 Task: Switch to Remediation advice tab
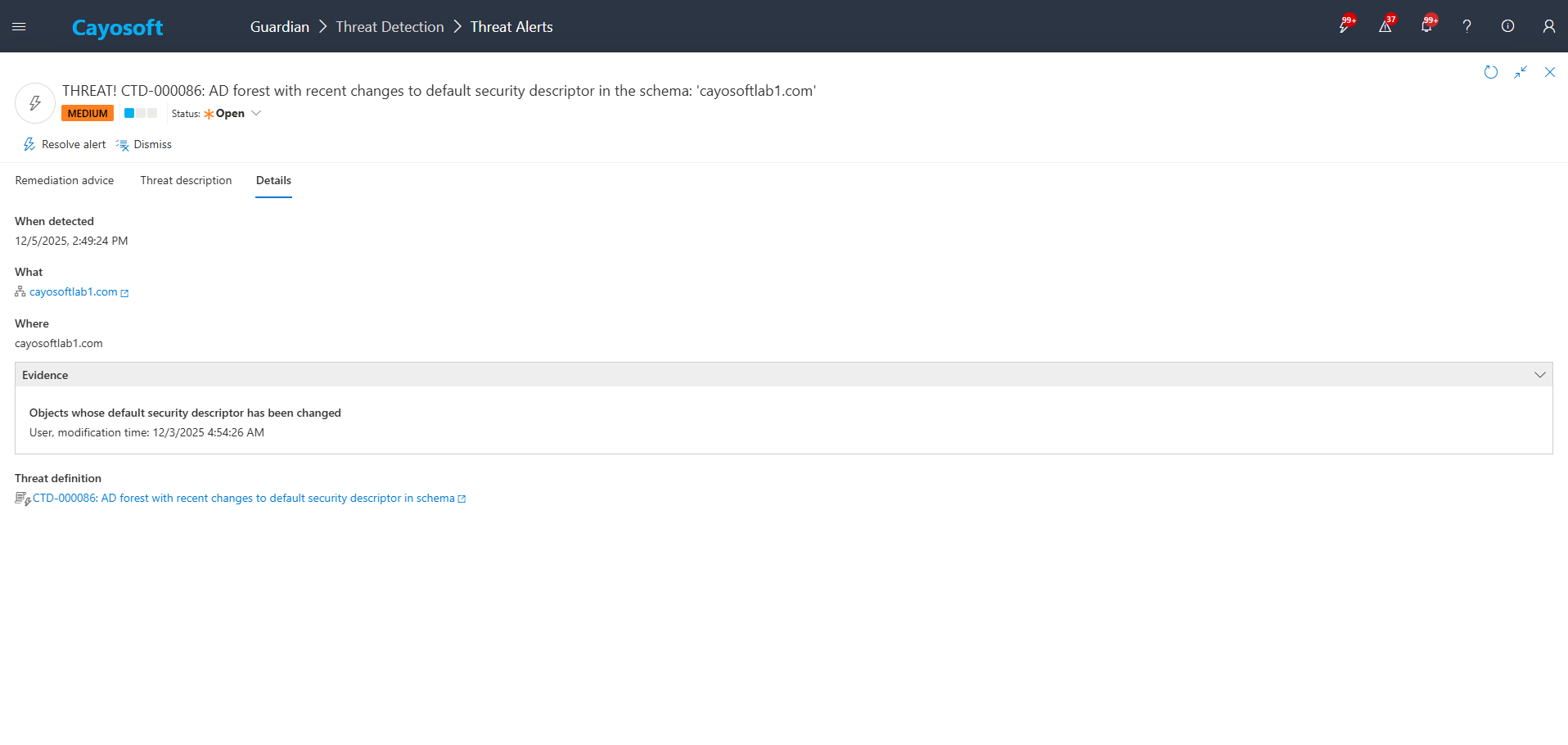pos(65,181)
